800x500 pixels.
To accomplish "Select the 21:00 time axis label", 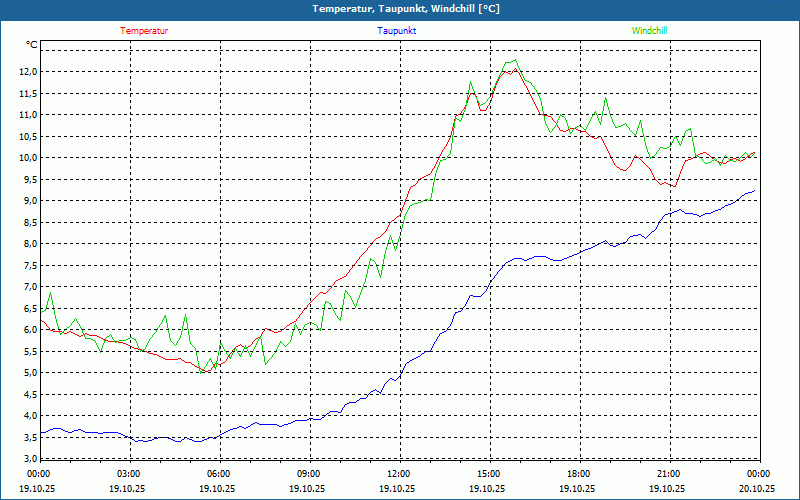I will pyautogui.click(x=669, y=474).
